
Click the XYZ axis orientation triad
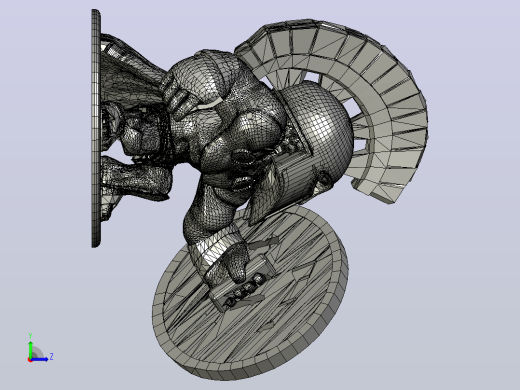pos(39,348)
